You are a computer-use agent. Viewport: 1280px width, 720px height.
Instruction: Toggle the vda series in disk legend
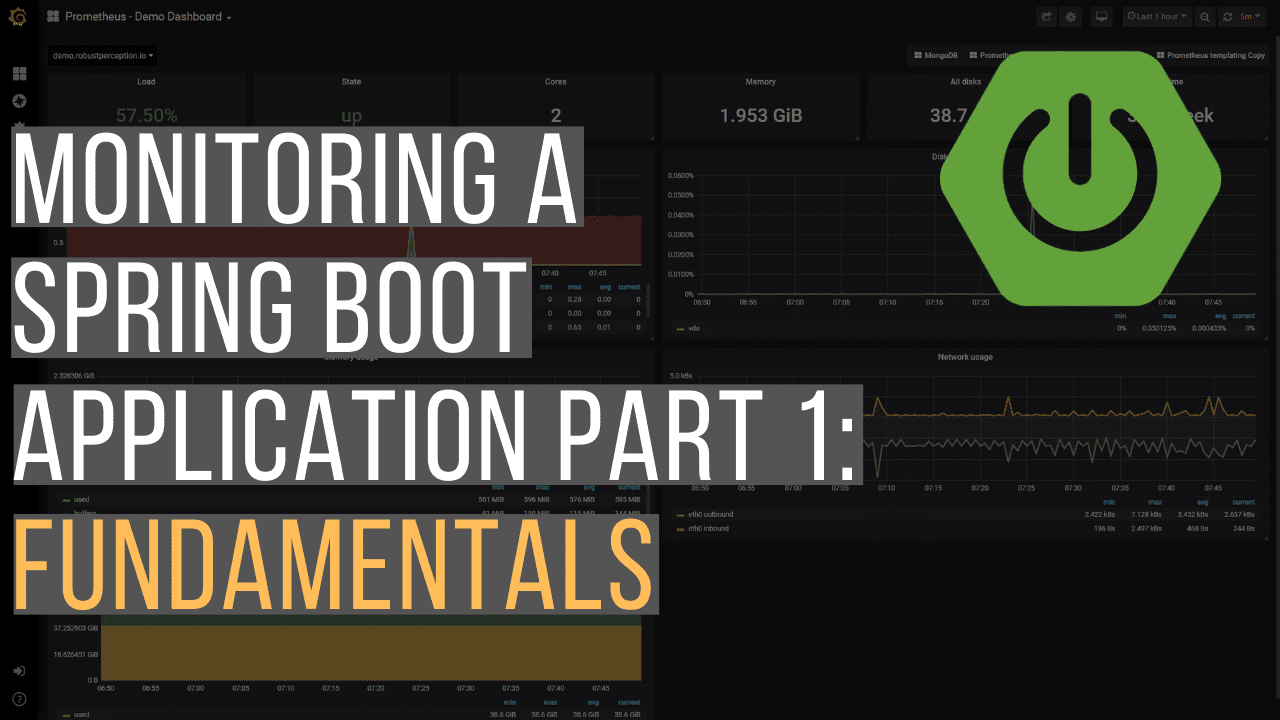[694, 328]
